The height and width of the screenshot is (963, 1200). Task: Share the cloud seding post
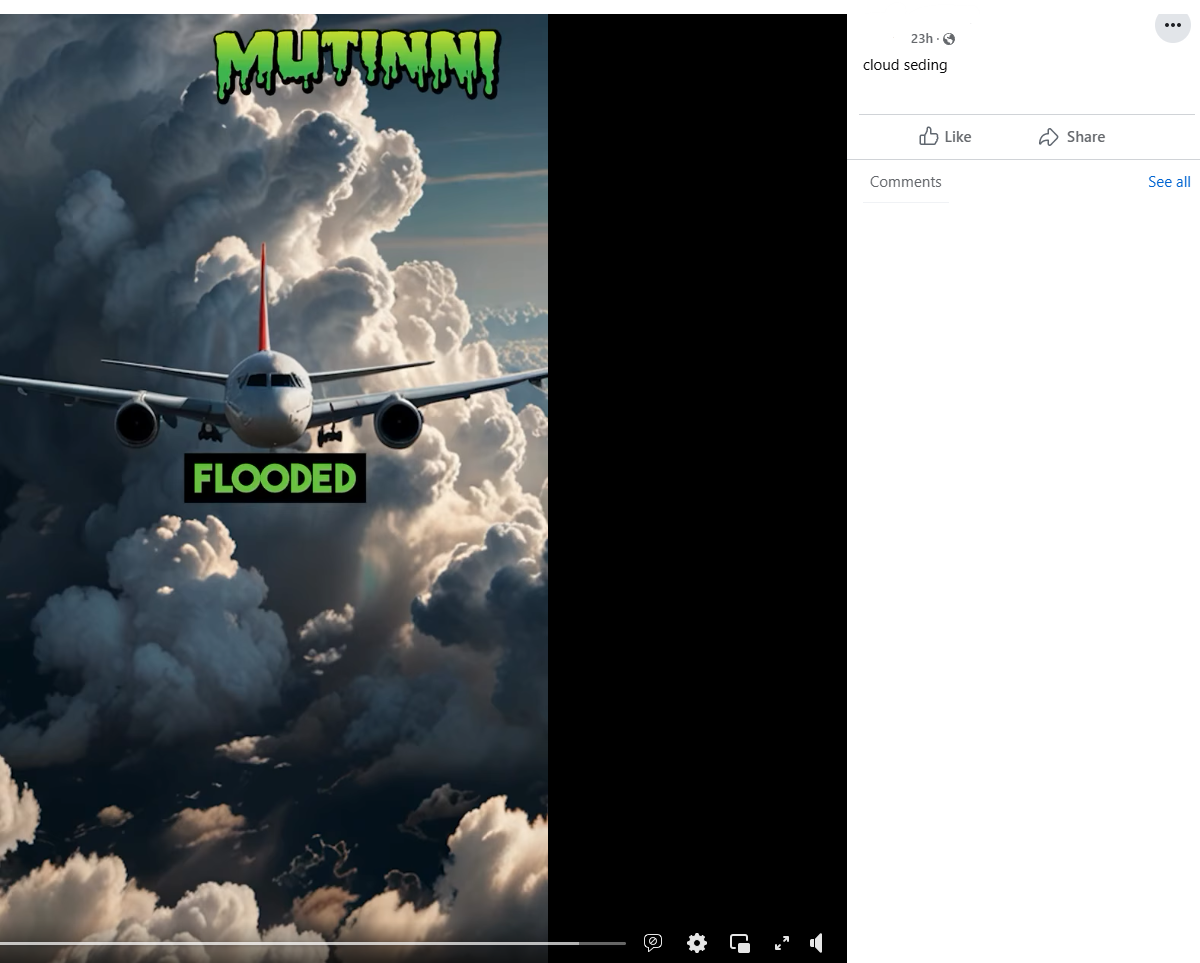coord(1072,137)
